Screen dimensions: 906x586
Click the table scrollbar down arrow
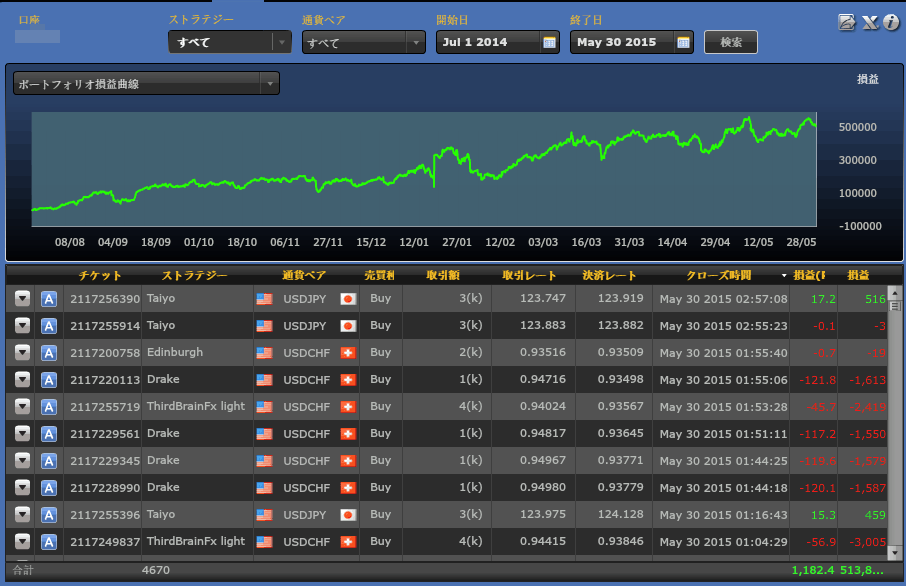(x=895, y=553)
